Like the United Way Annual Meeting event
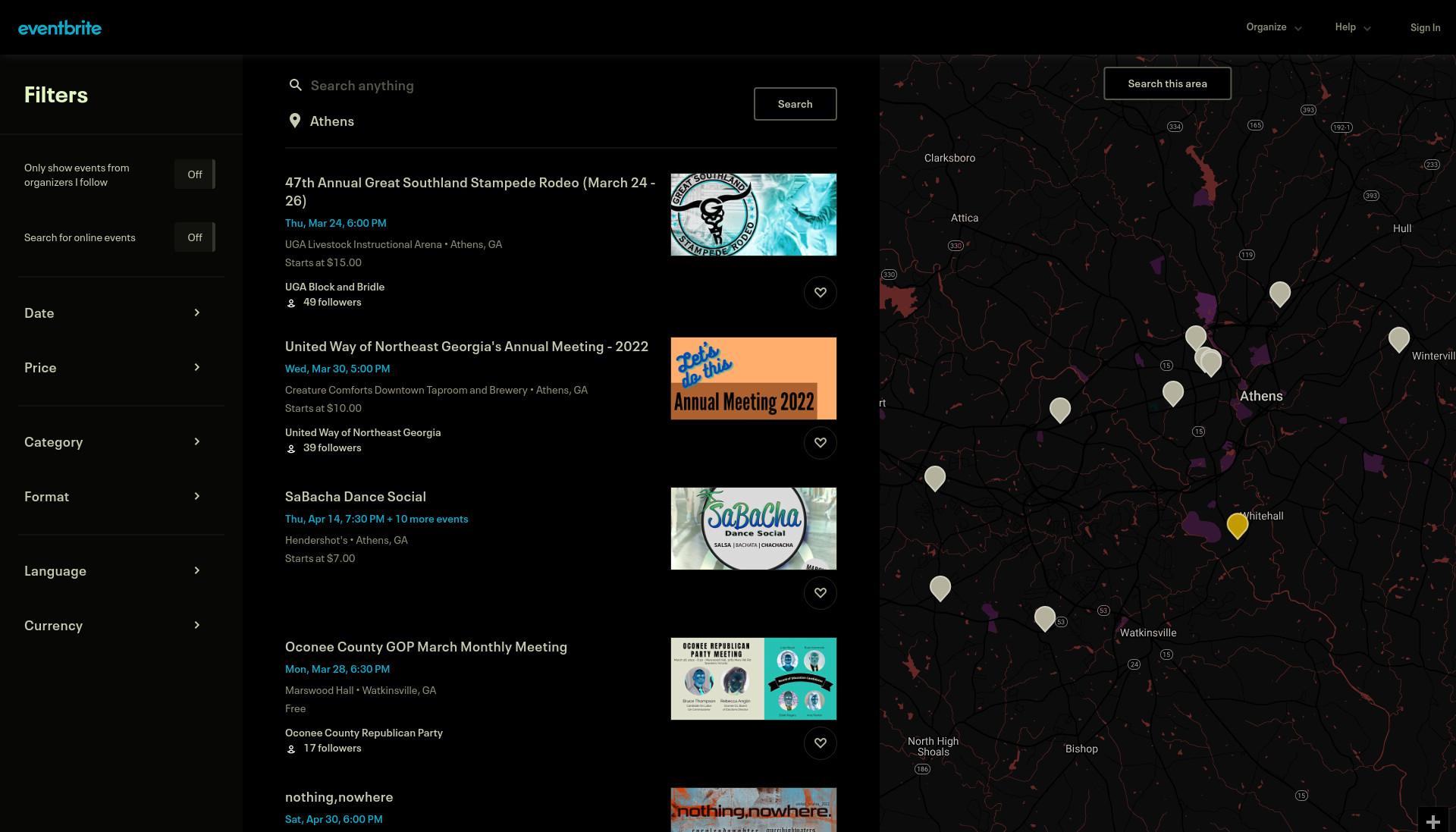Screen dimensions: 1456x832 (x=821, y=443)
